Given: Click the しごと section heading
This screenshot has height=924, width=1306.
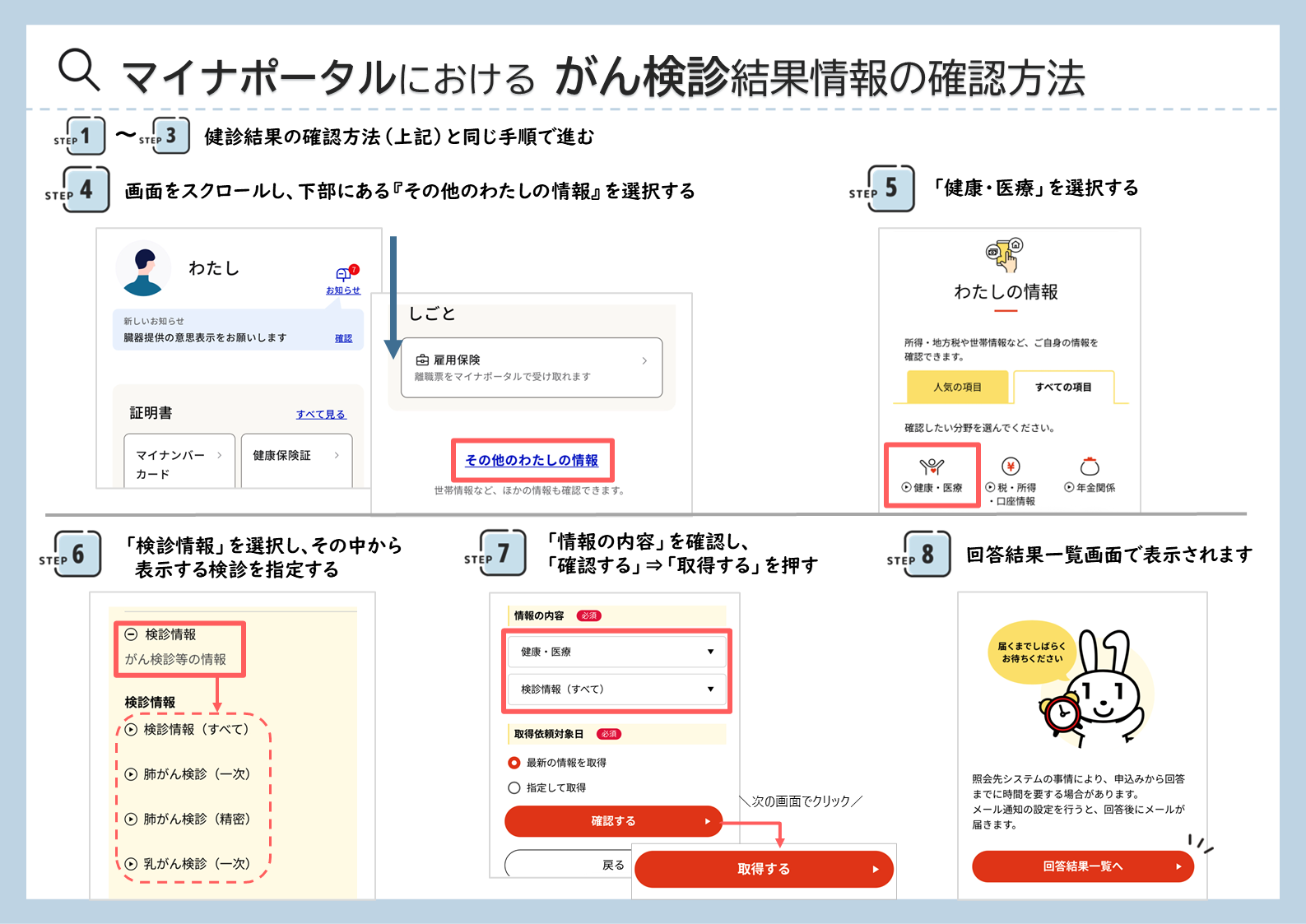Looking at the screenshot, I should point(432,313).
